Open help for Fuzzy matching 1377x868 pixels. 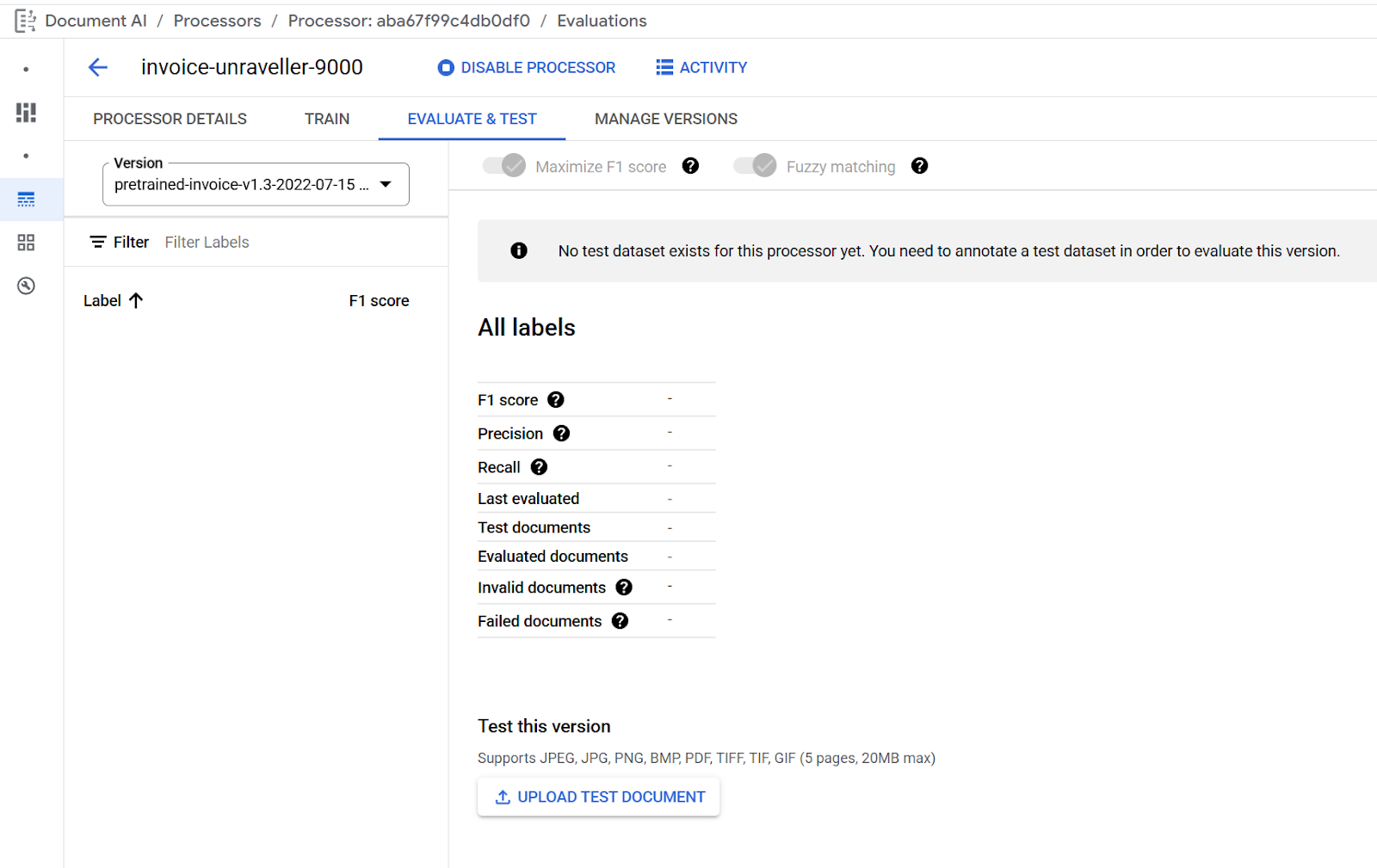[x=919, y=166]
